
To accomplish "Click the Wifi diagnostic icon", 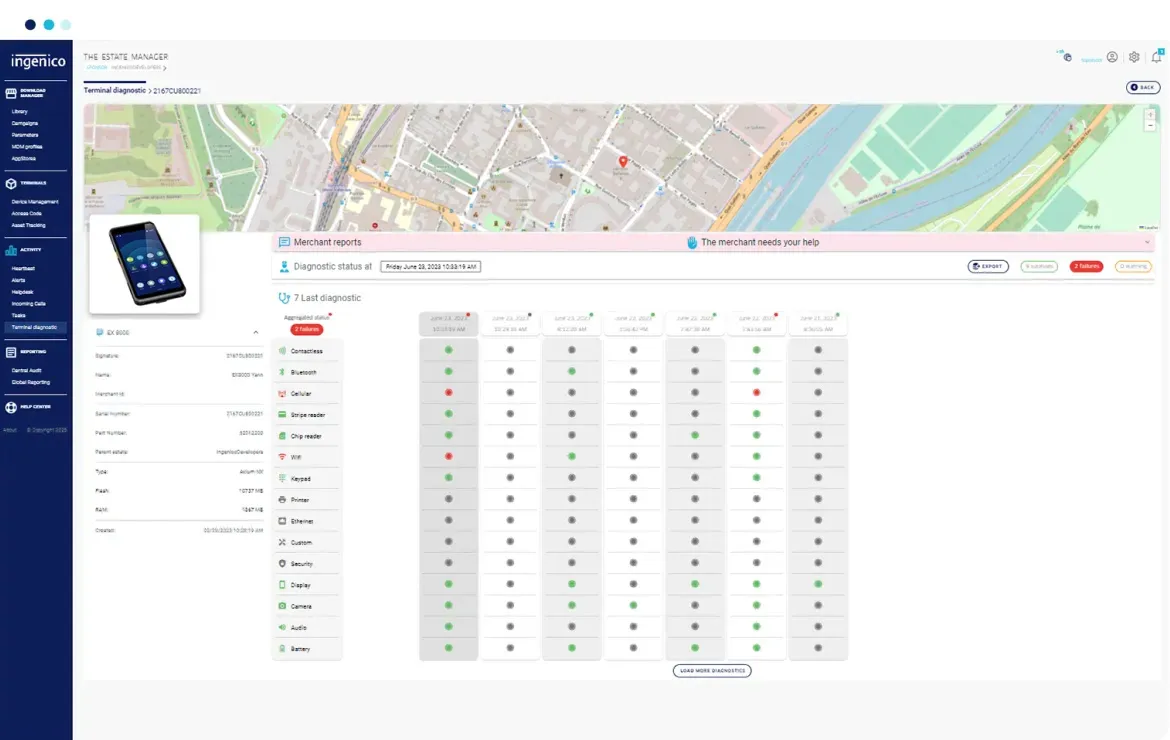I will click(282, 457).
